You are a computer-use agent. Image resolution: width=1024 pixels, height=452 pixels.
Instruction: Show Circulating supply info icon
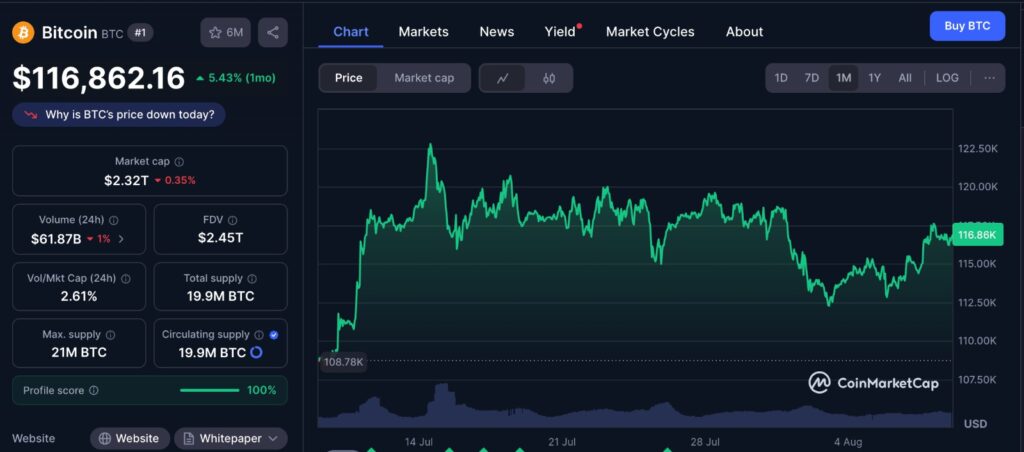tap(259, 334)
